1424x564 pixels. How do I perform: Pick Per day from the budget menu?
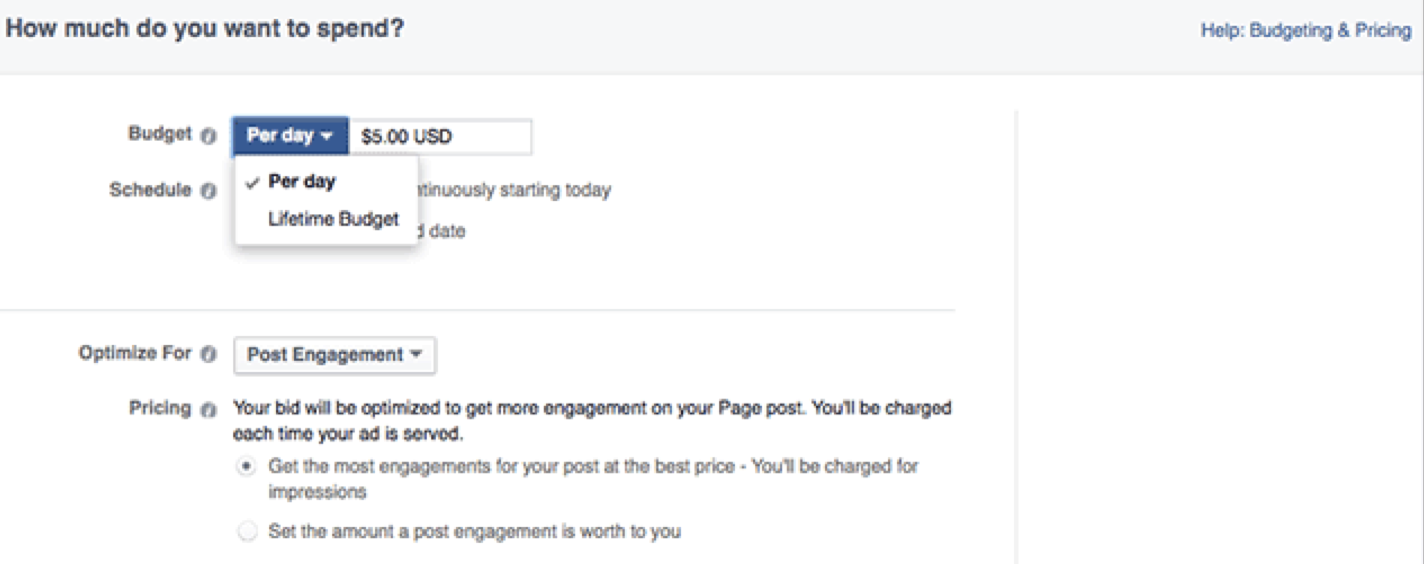[x=302, y=182]
